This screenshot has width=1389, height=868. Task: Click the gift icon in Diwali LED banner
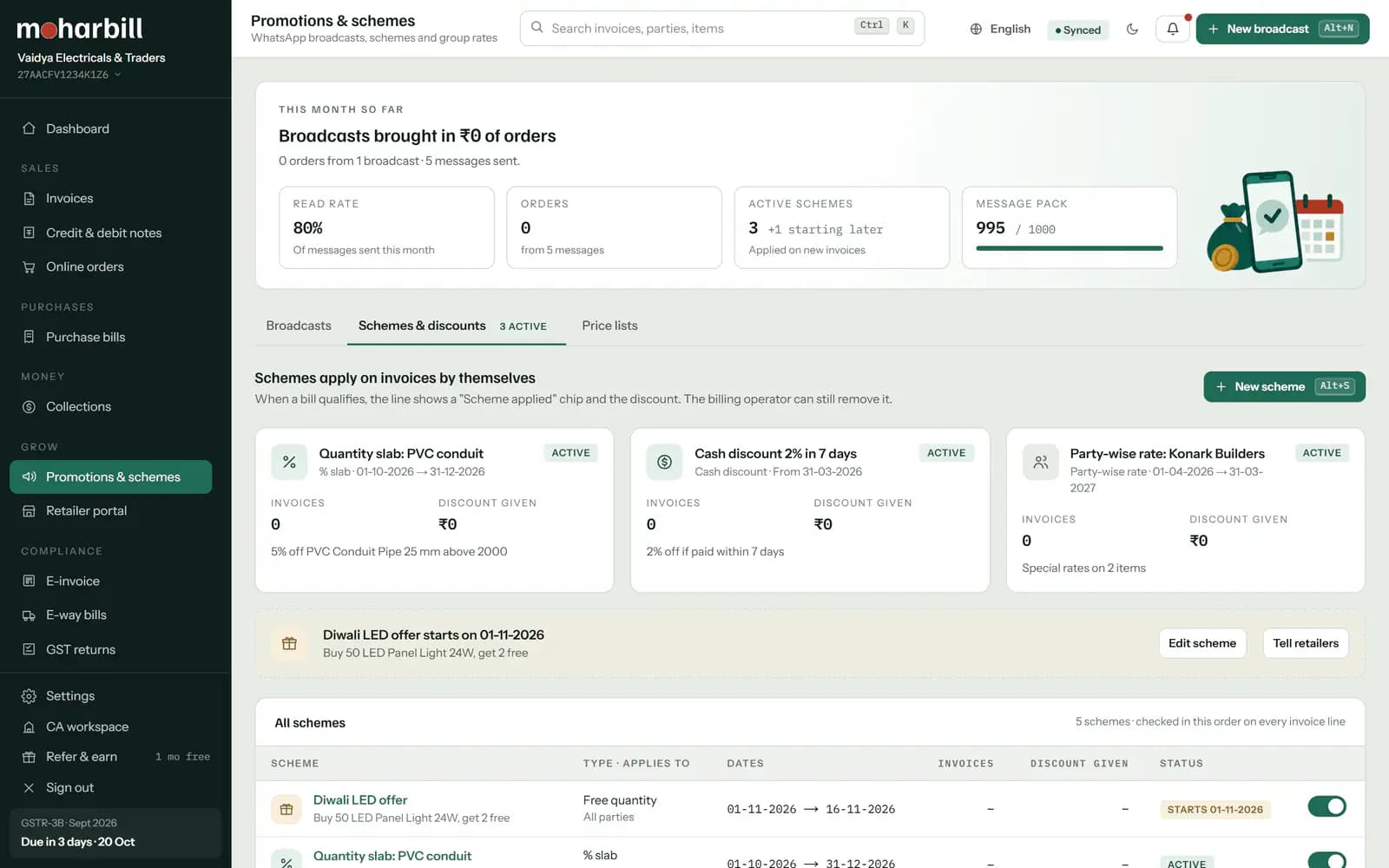289,643
